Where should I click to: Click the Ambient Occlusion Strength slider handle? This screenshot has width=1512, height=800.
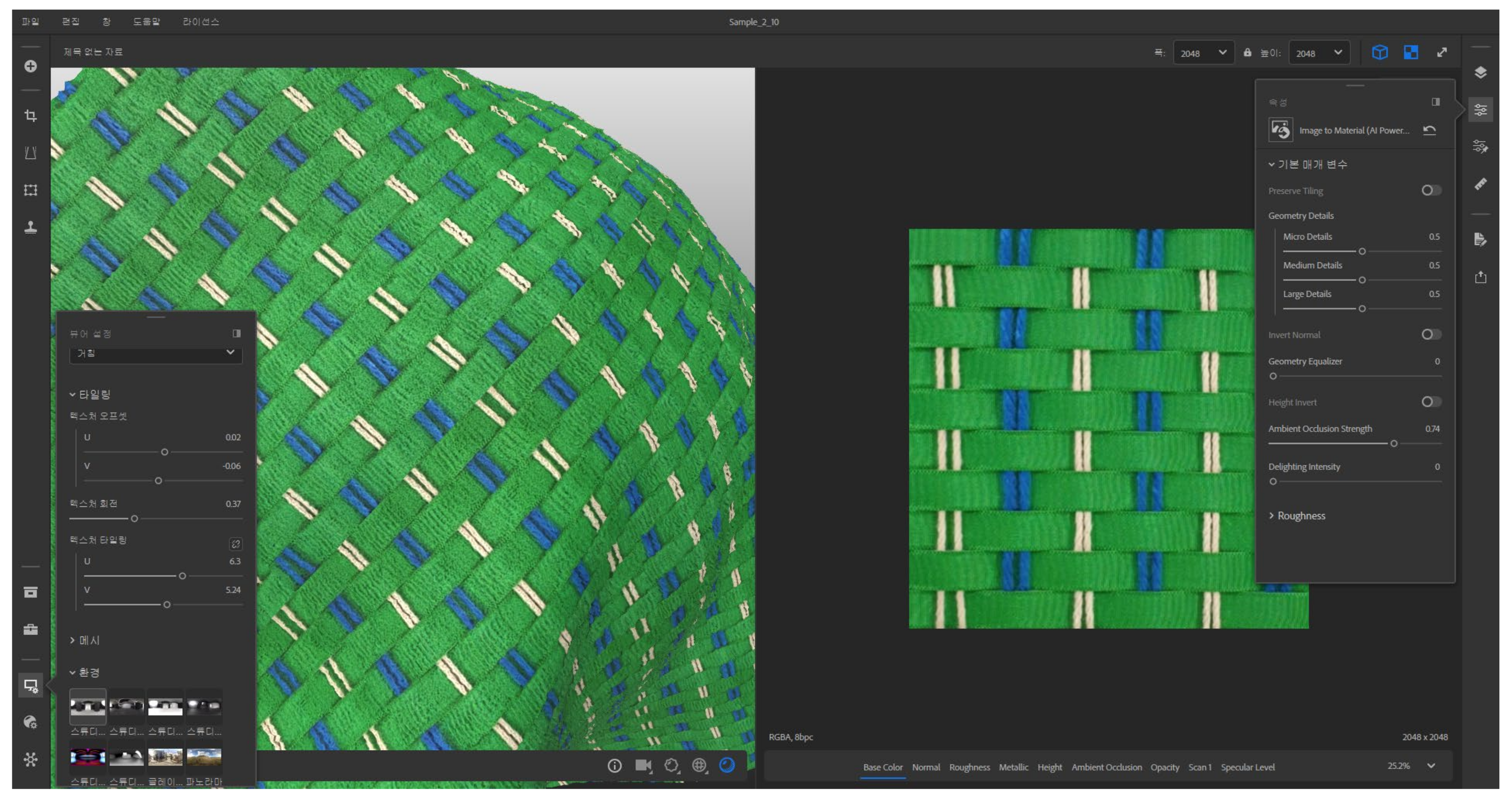(1393, 444)
